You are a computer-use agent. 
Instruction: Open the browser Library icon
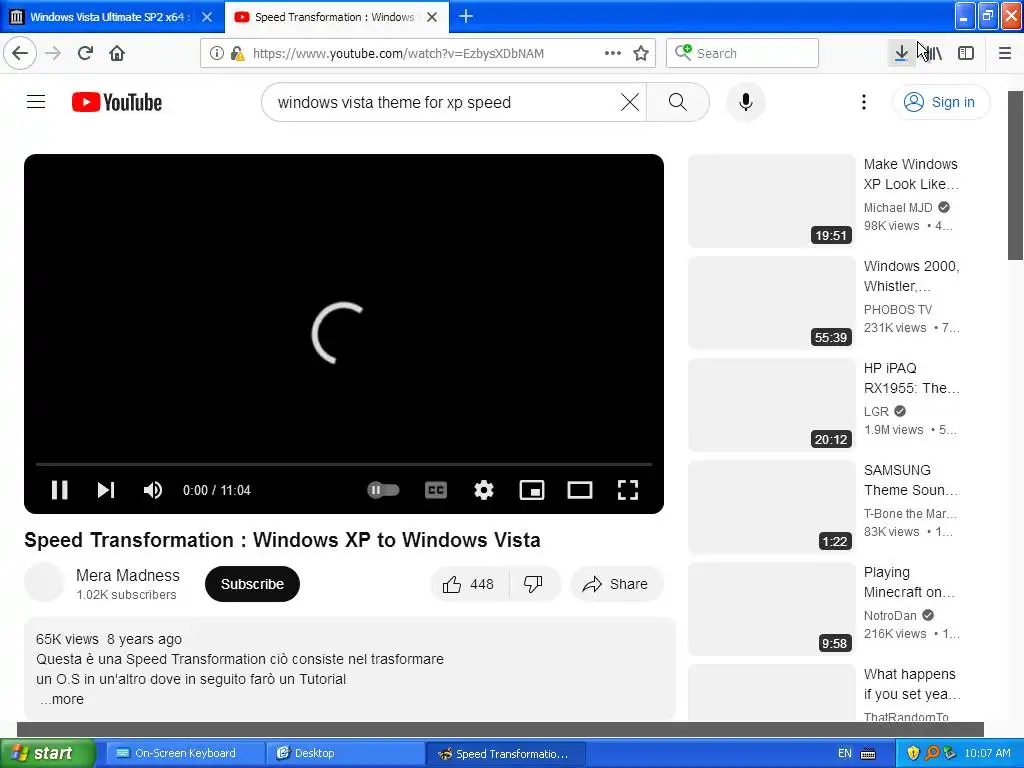point(934,53)
